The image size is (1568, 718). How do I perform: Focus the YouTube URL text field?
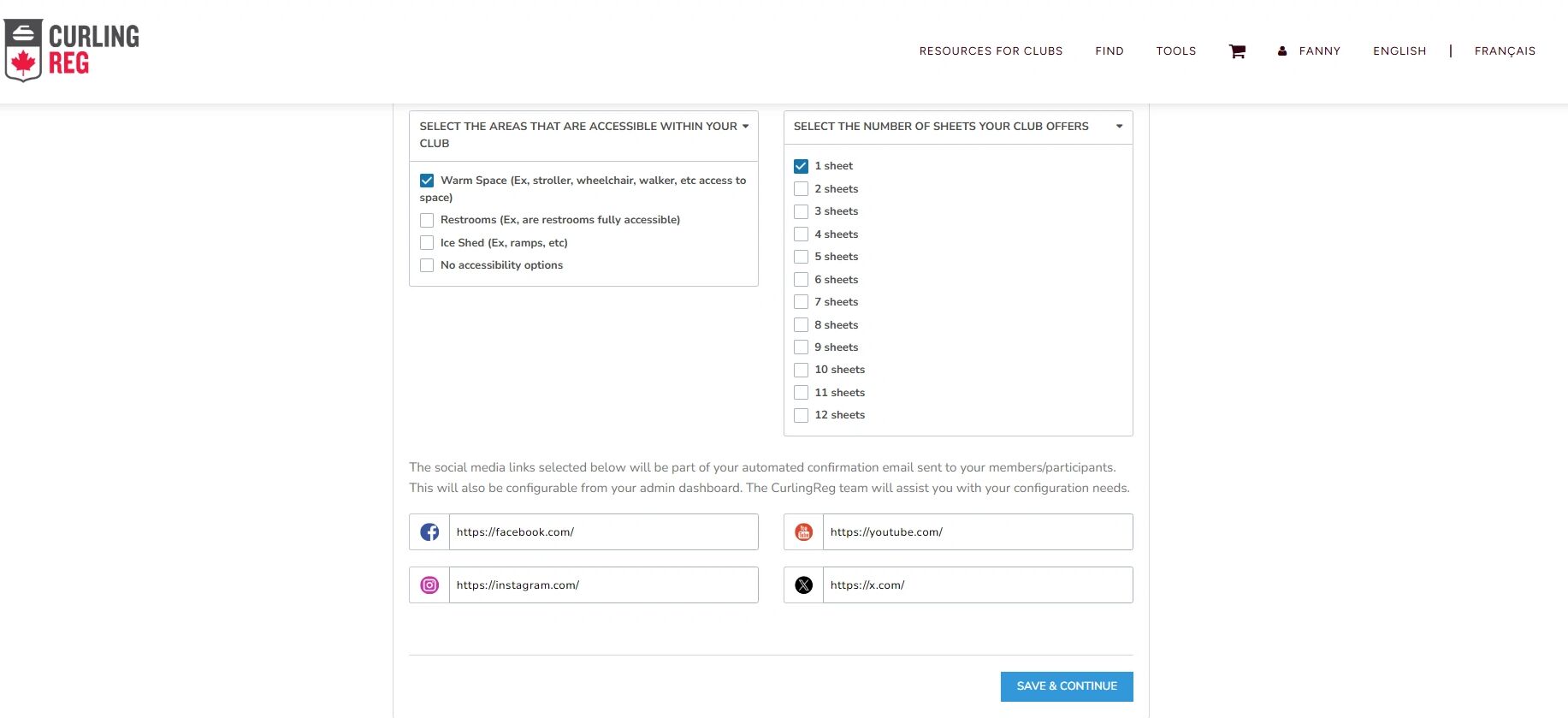pyautogui.click(x=977, y=532)
